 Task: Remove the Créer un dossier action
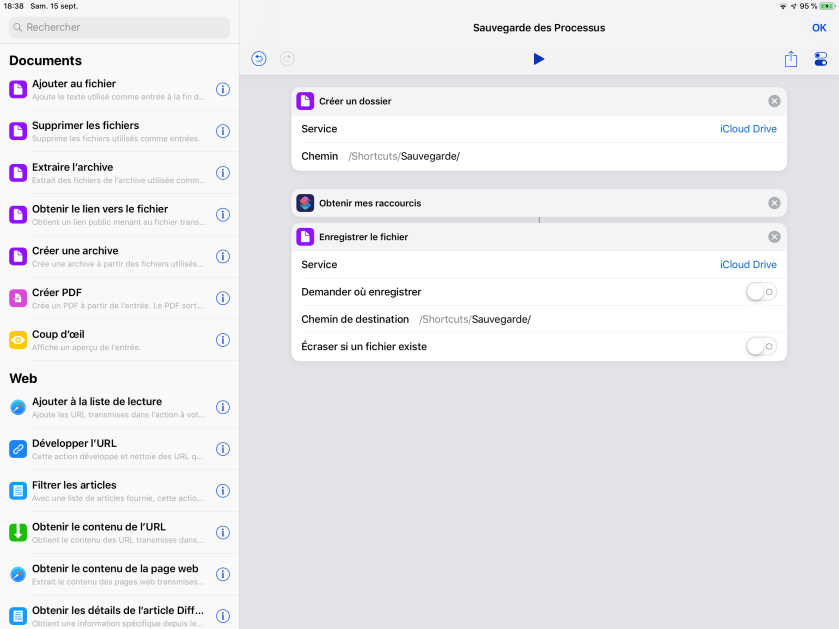click(x=774, y=101)
